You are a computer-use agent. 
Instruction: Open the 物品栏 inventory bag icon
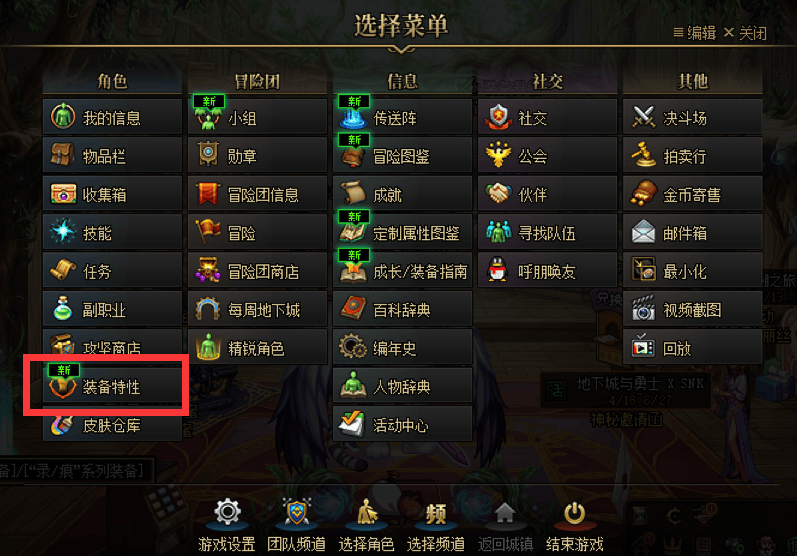tap(63, 154)
